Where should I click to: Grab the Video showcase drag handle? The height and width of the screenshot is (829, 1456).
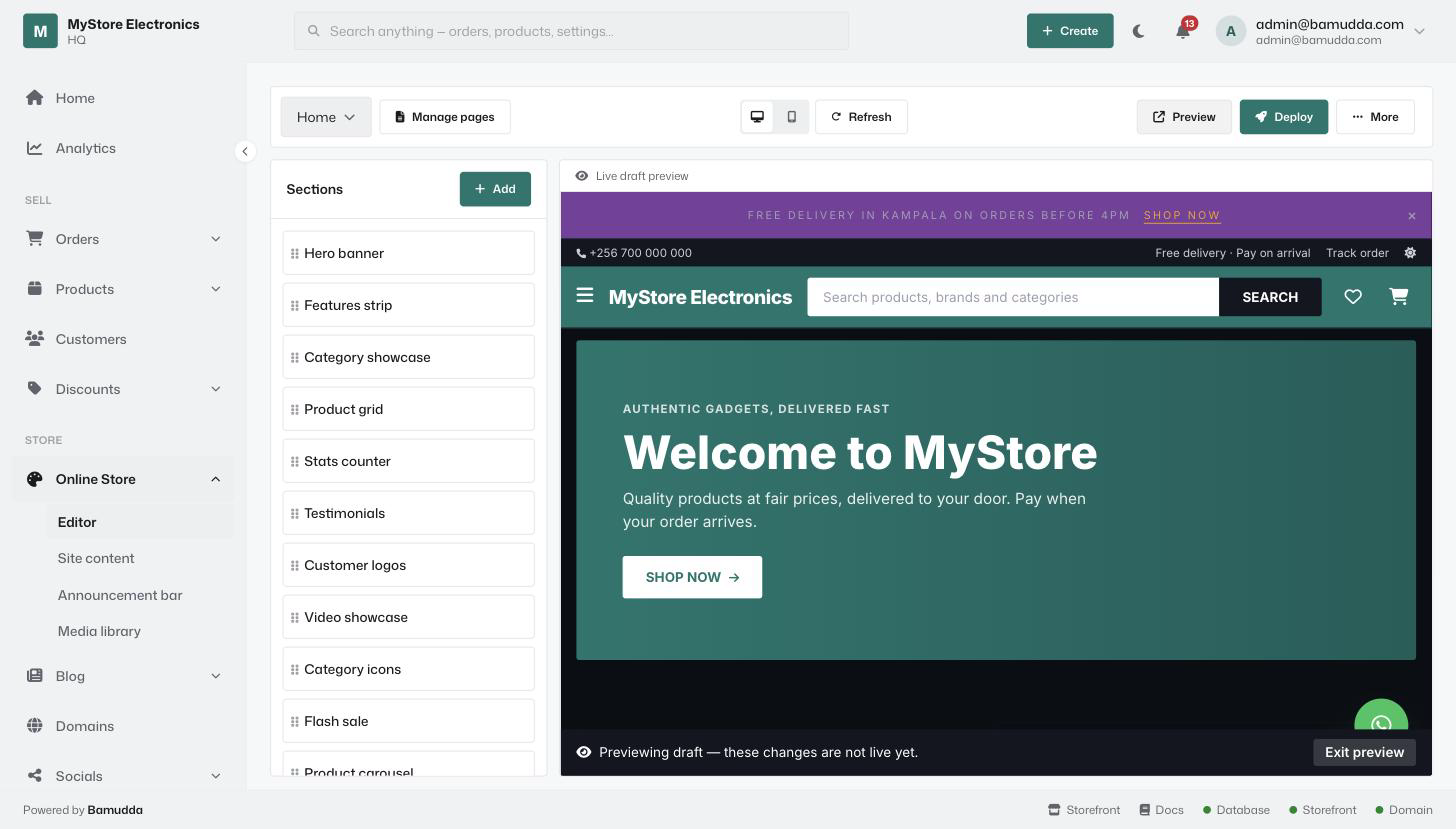coord(295,617)
